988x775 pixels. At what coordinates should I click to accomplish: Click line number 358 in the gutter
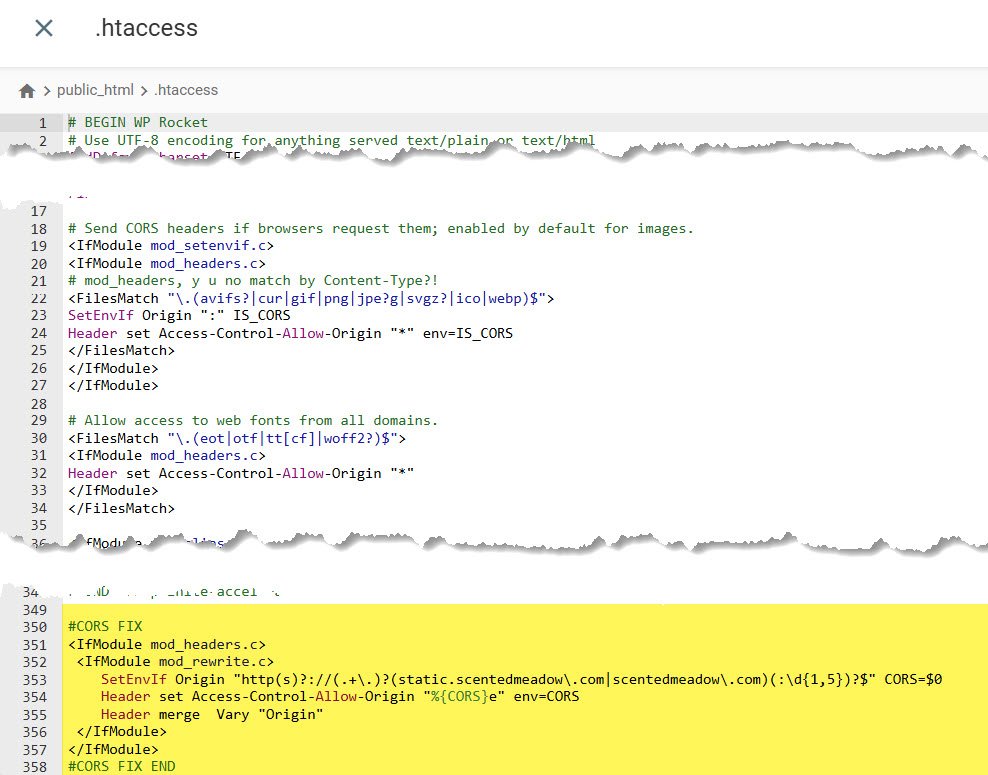coord(35,767)
